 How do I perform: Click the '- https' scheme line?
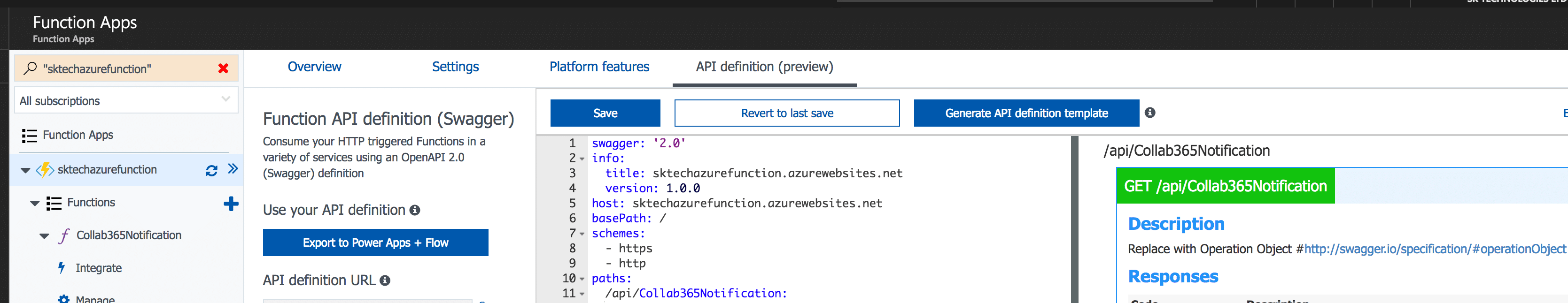pyautogui.click(x=629, y=248)
